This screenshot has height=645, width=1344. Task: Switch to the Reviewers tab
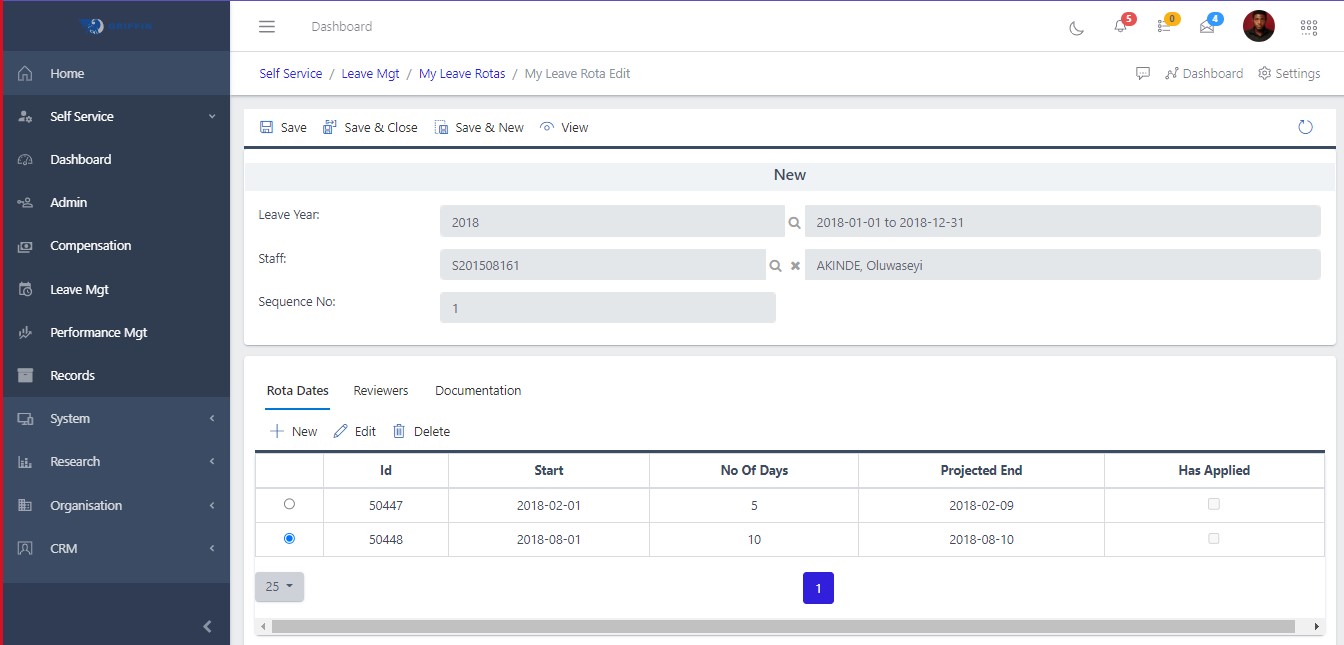pyautogui.click(x=380, y=391)
